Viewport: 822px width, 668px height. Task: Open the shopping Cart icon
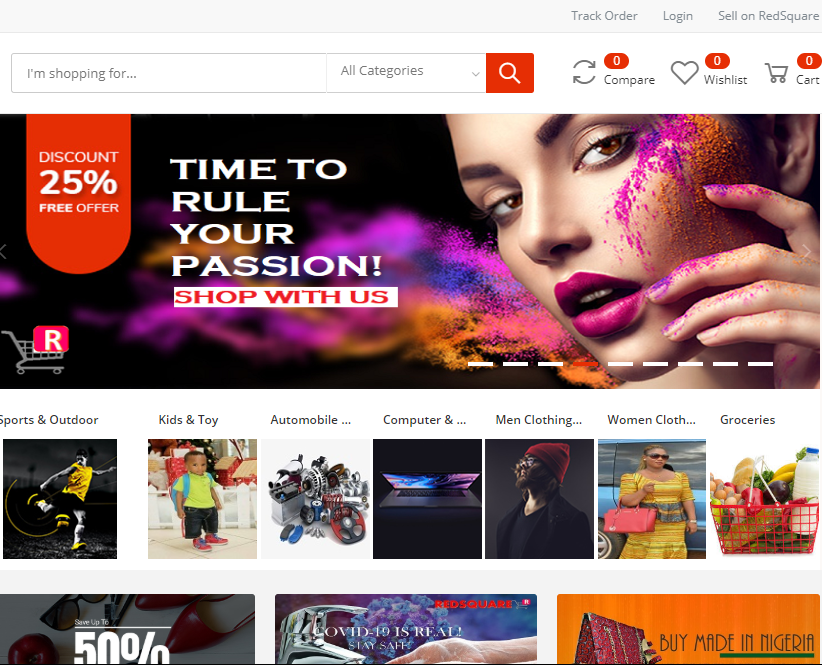tap(776, 73)
